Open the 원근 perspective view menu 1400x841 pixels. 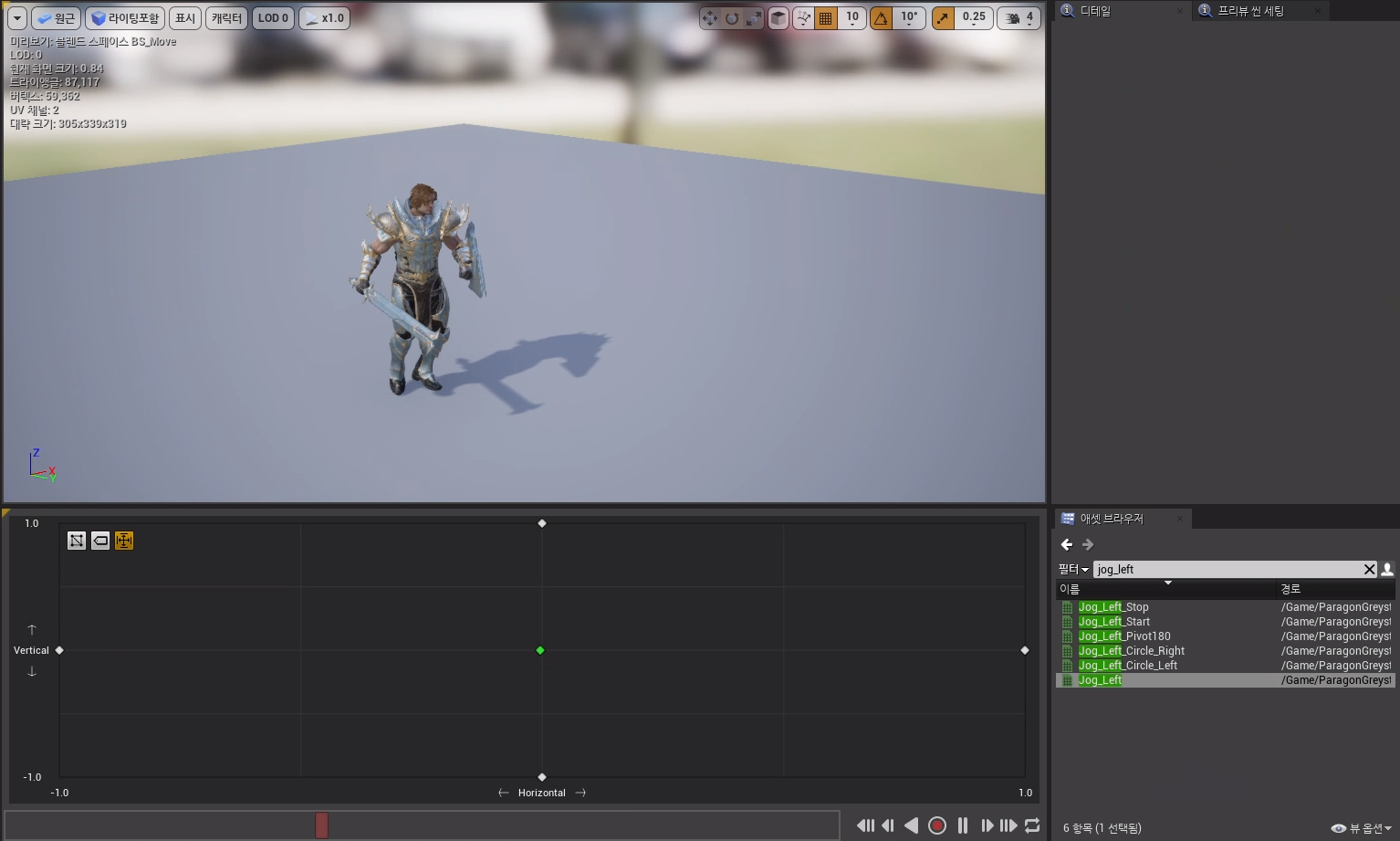[x=57, y=18]
